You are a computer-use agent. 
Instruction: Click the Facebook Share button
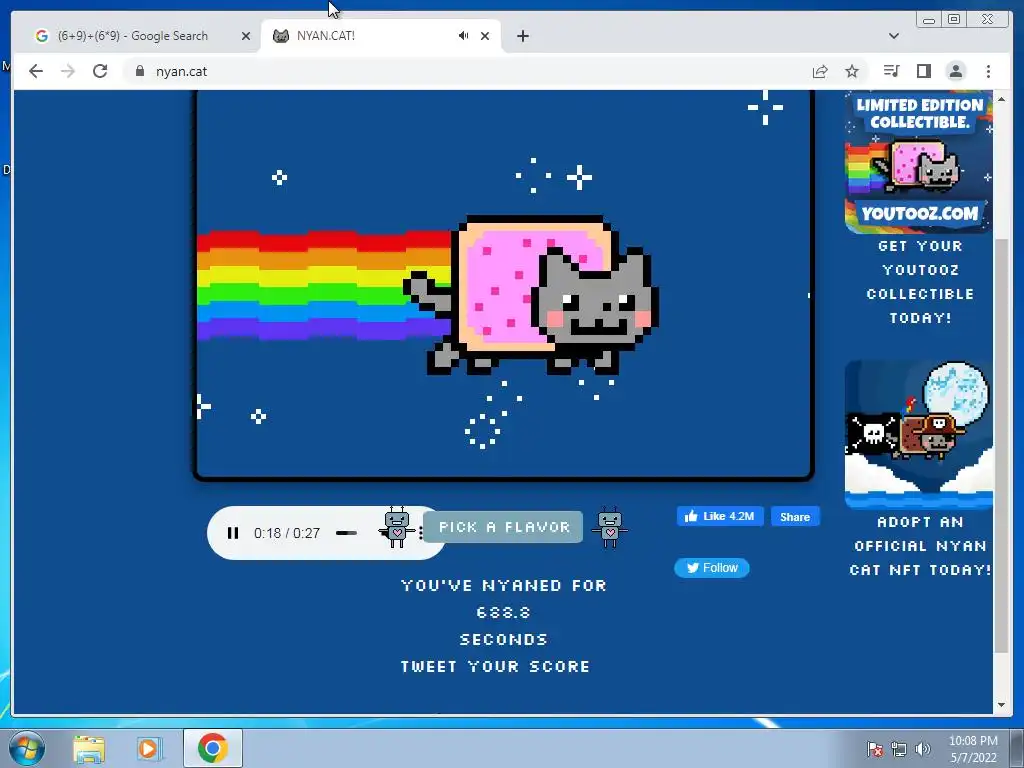pos(795,517)
